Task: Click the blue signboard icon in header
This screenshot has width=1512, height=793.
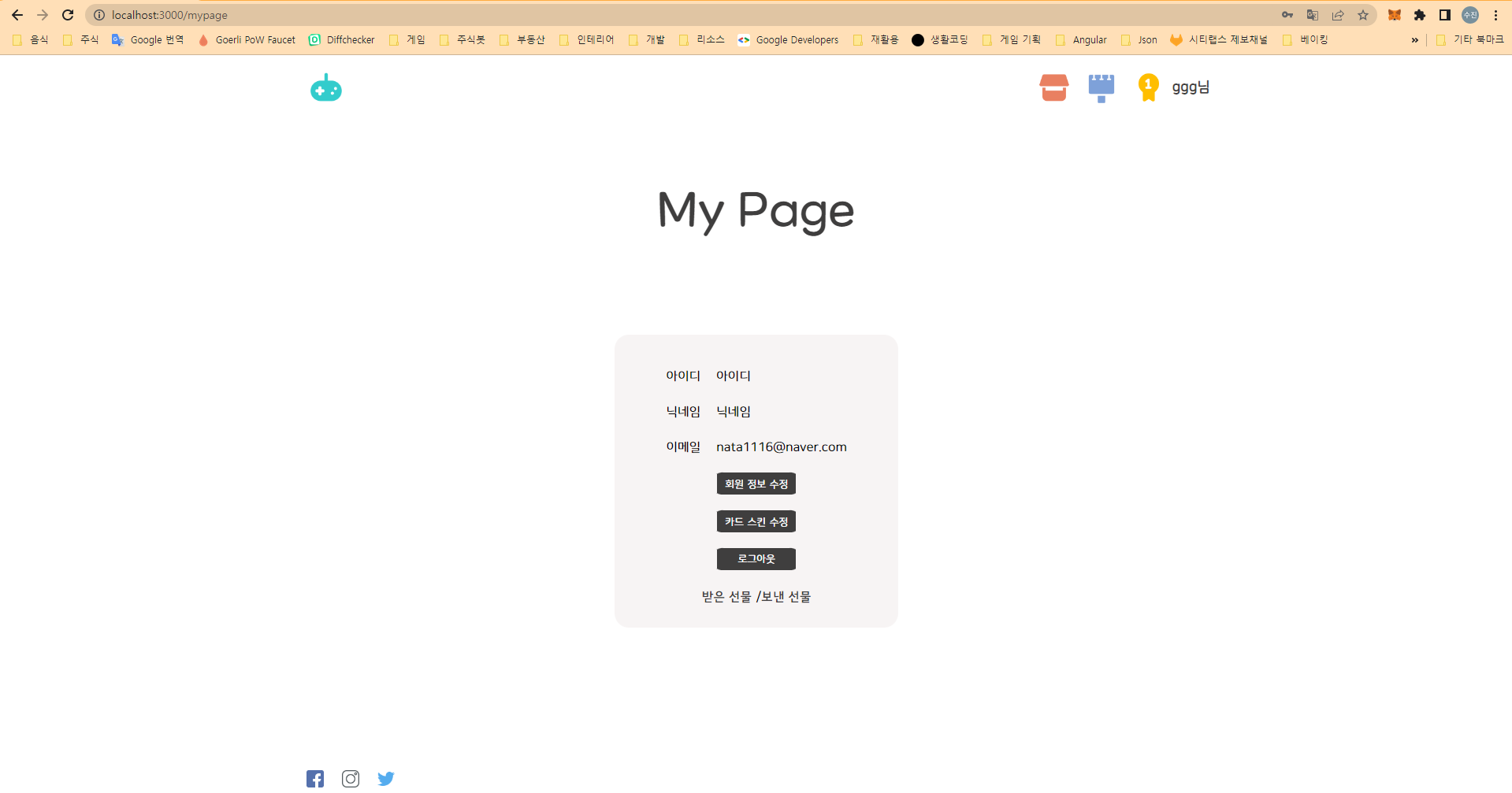Action: (1101, 87)
